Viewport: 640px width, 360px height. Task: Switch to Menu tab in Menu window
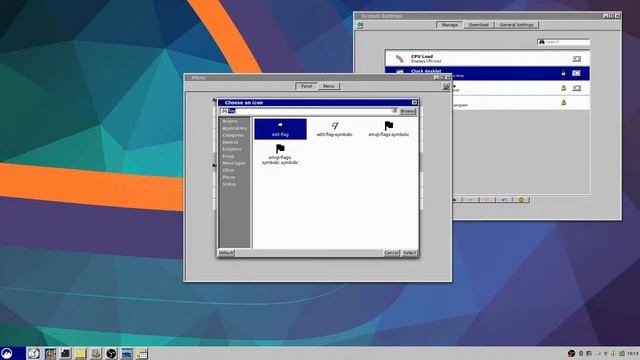pyautogui.click(x=329, y=86)
